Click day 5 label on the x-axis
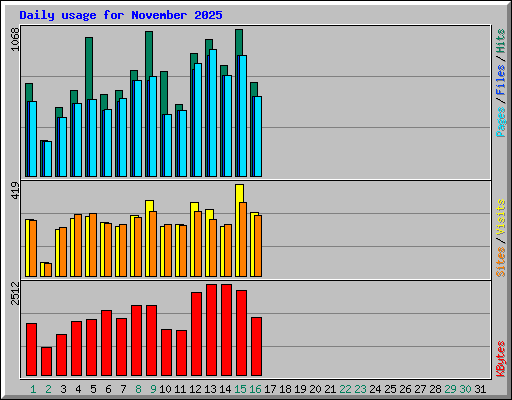 93,389
